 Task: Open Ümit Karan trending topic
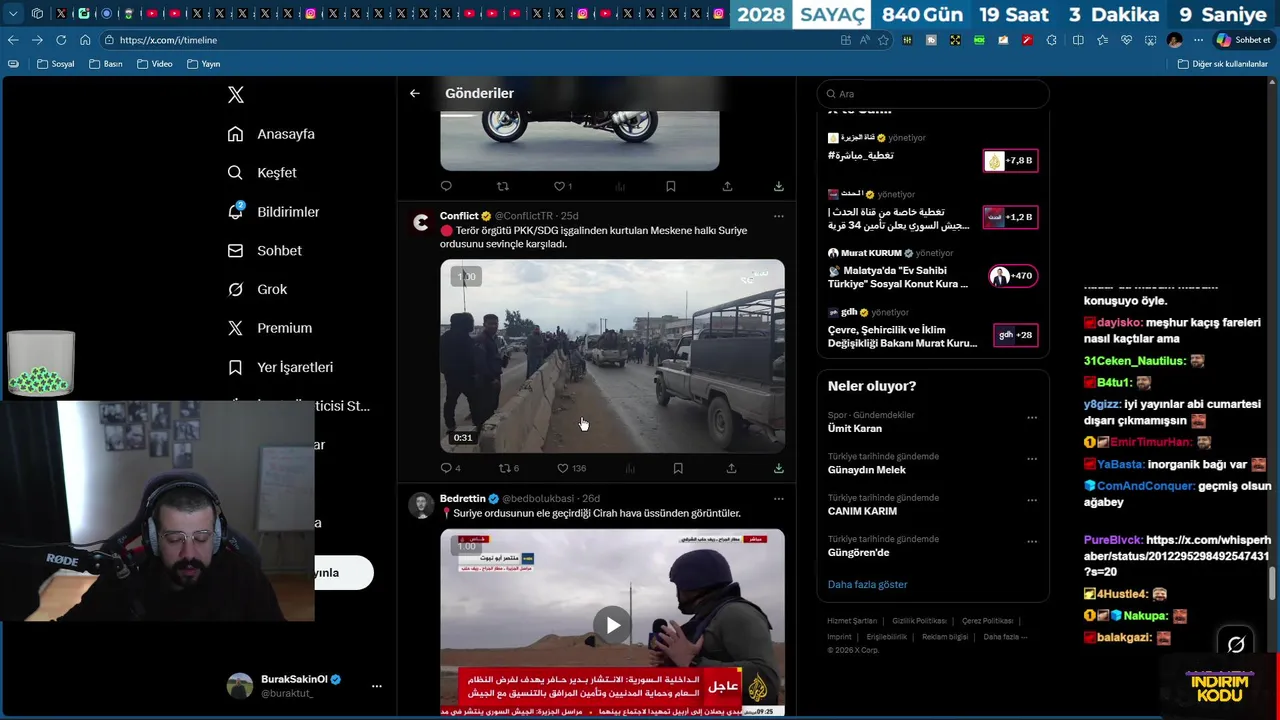click(855, 428)
